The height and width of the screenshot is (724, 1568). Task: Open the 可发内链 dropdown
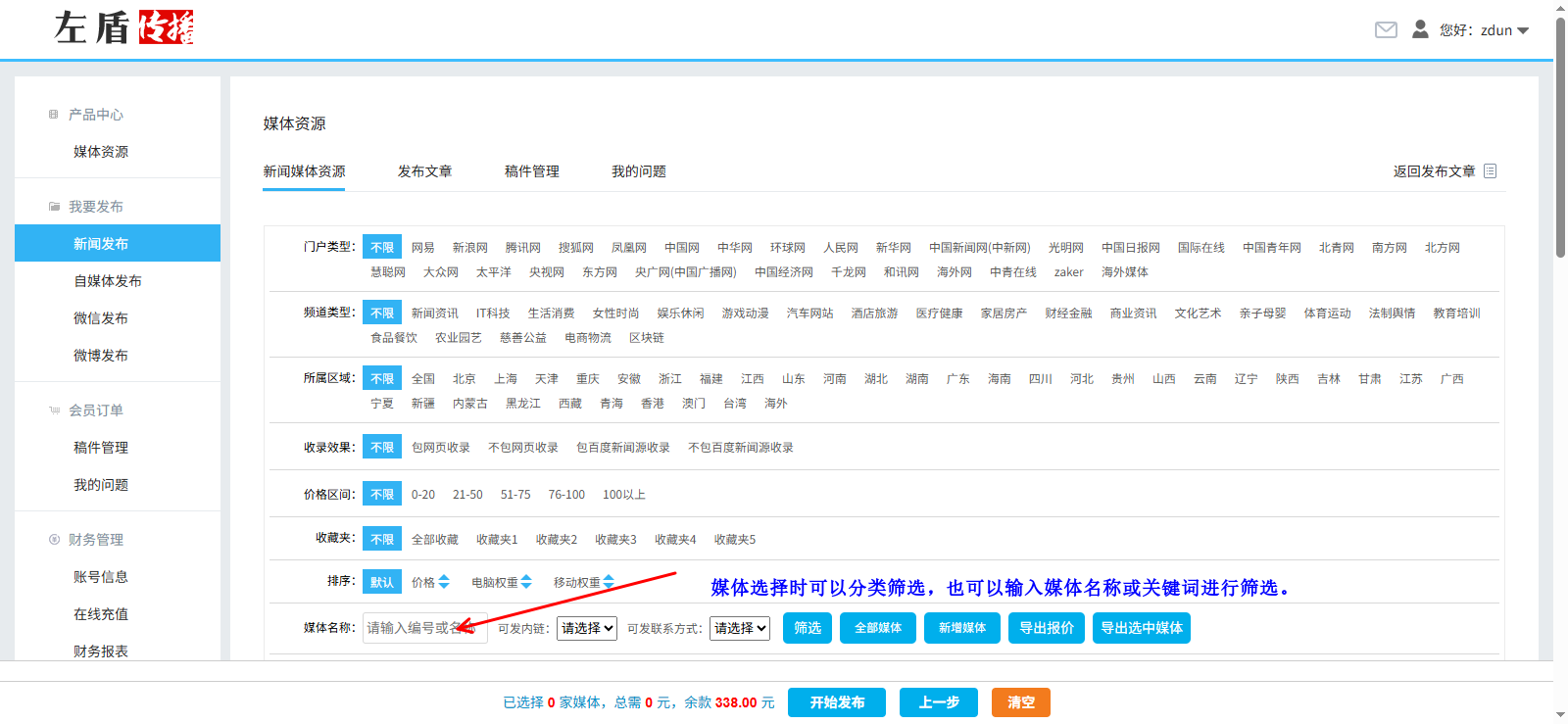click(586, 628)
